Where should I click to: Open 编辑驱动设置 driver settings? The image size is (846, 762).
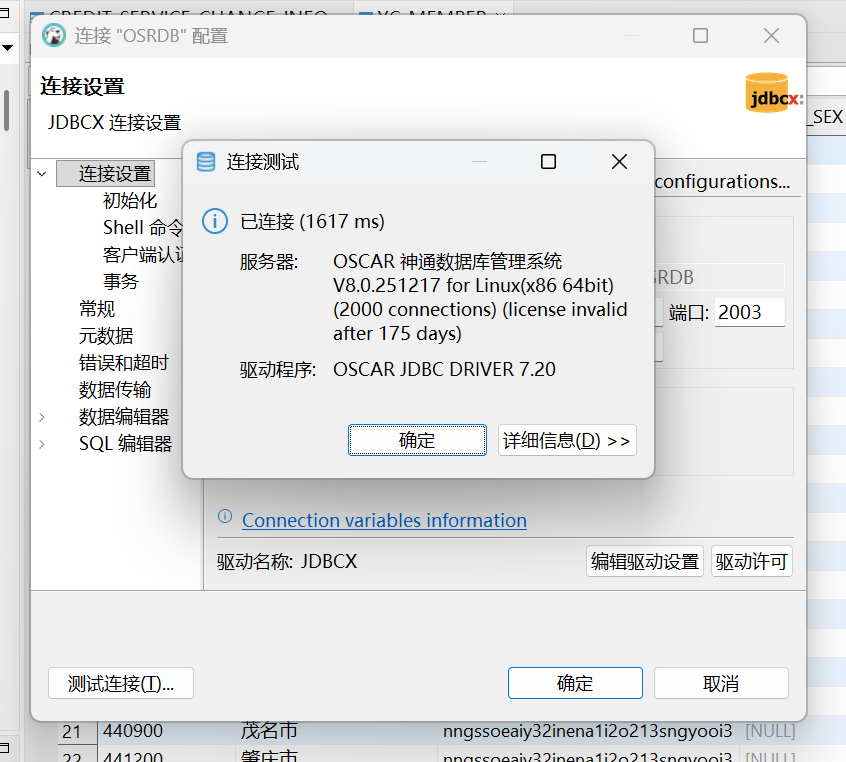click(645, 562)
